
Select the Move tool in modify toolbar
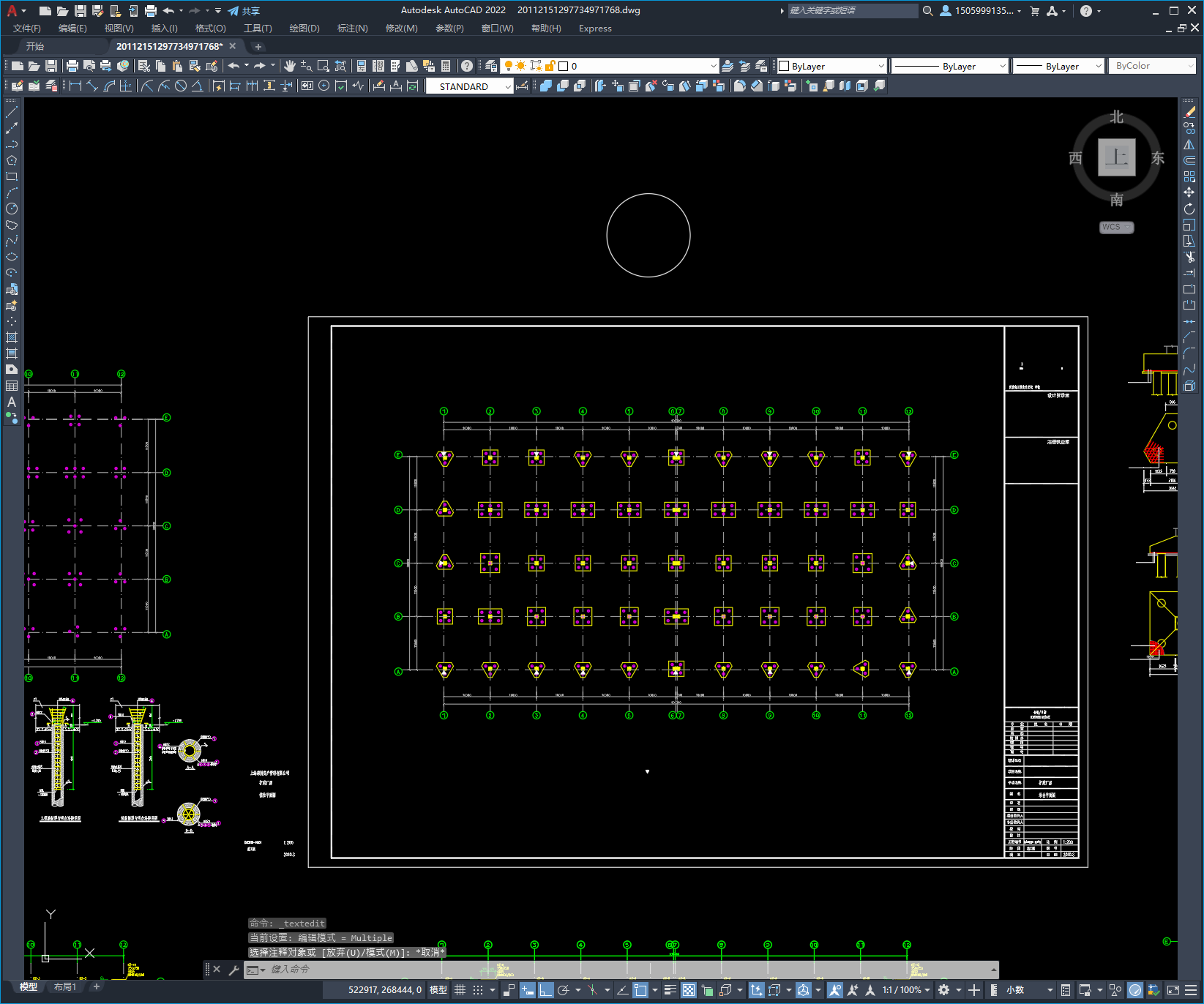1189,192
